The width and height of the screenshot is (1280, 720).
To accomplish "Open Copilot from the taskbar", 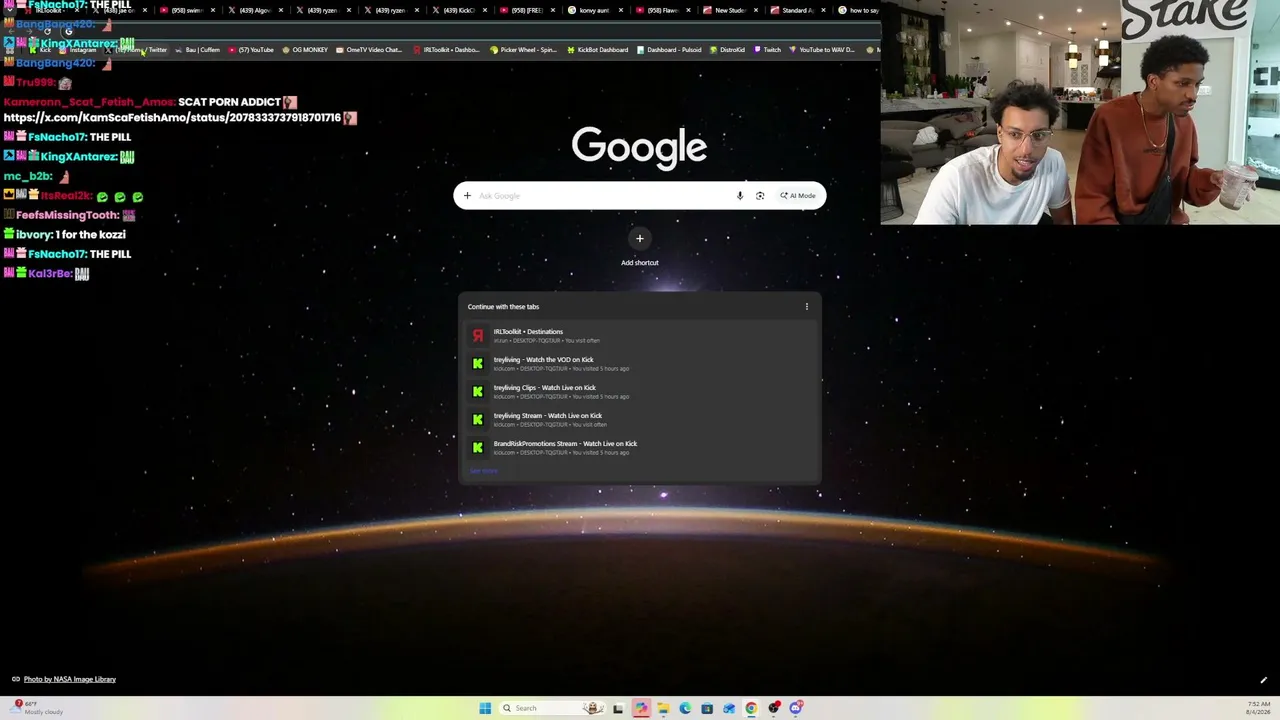I will point(641,708).
